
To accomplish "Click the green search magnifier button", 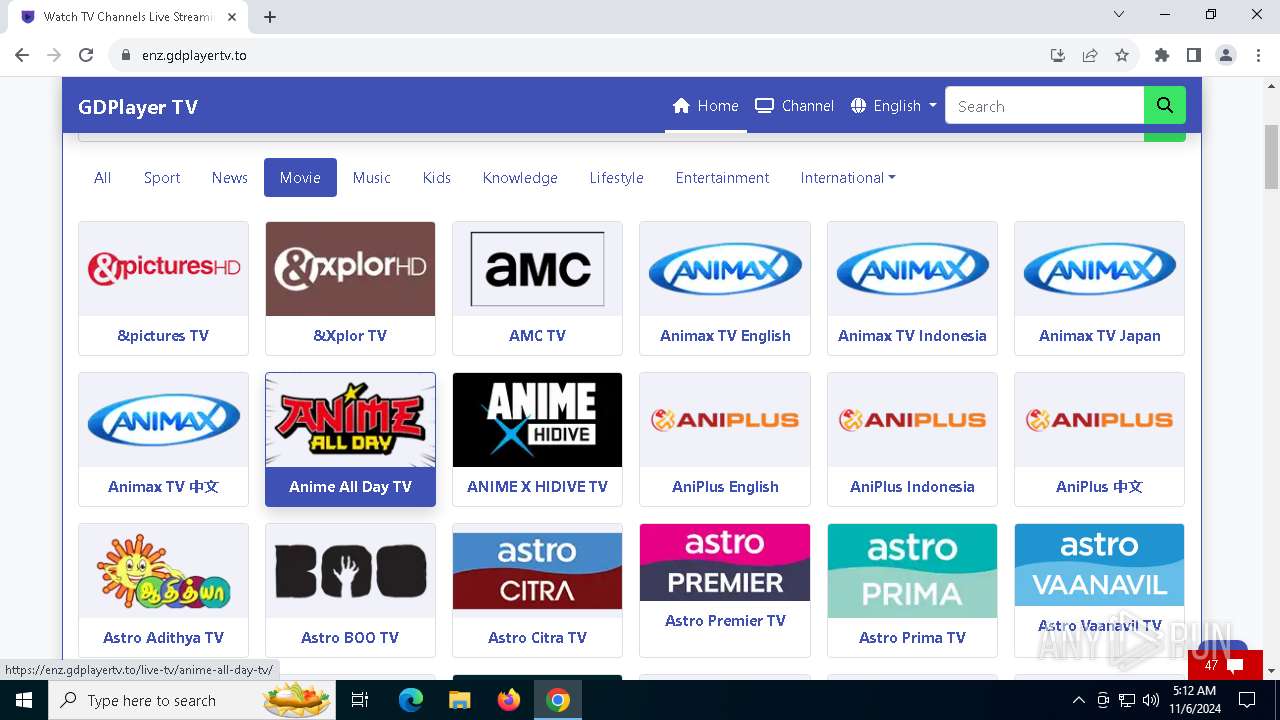I will pyautogui.click(x=1165, y=105).
